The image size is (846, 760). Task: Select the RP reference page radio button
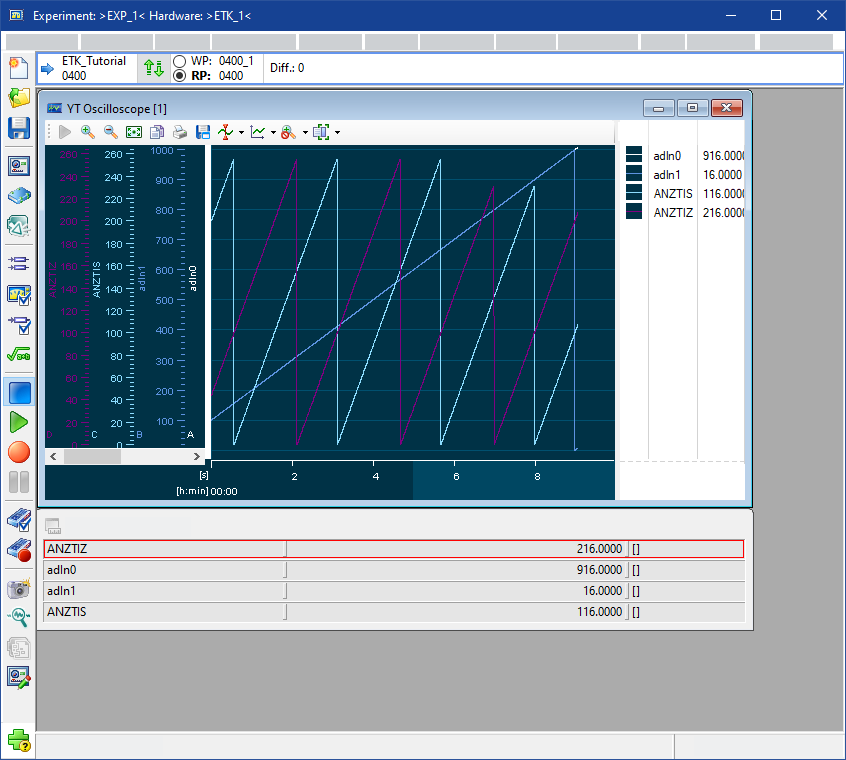pyautogui.click(x=180, y=76)
